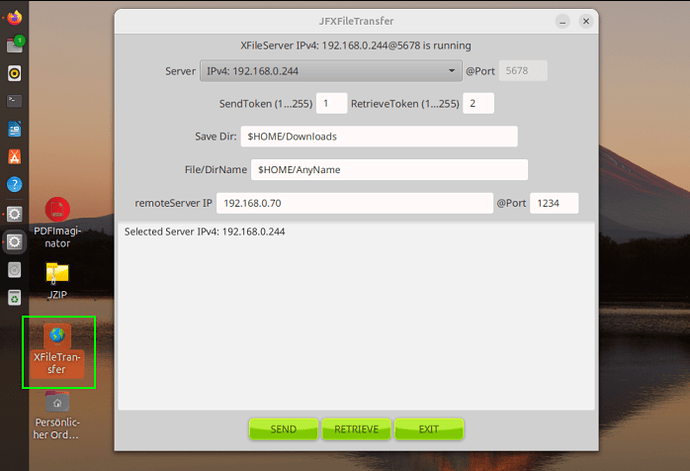Click the log line 'Selected Server IPv4: 192.168.0.244'
Screen dimensions: 690x471
coord(205,232)
